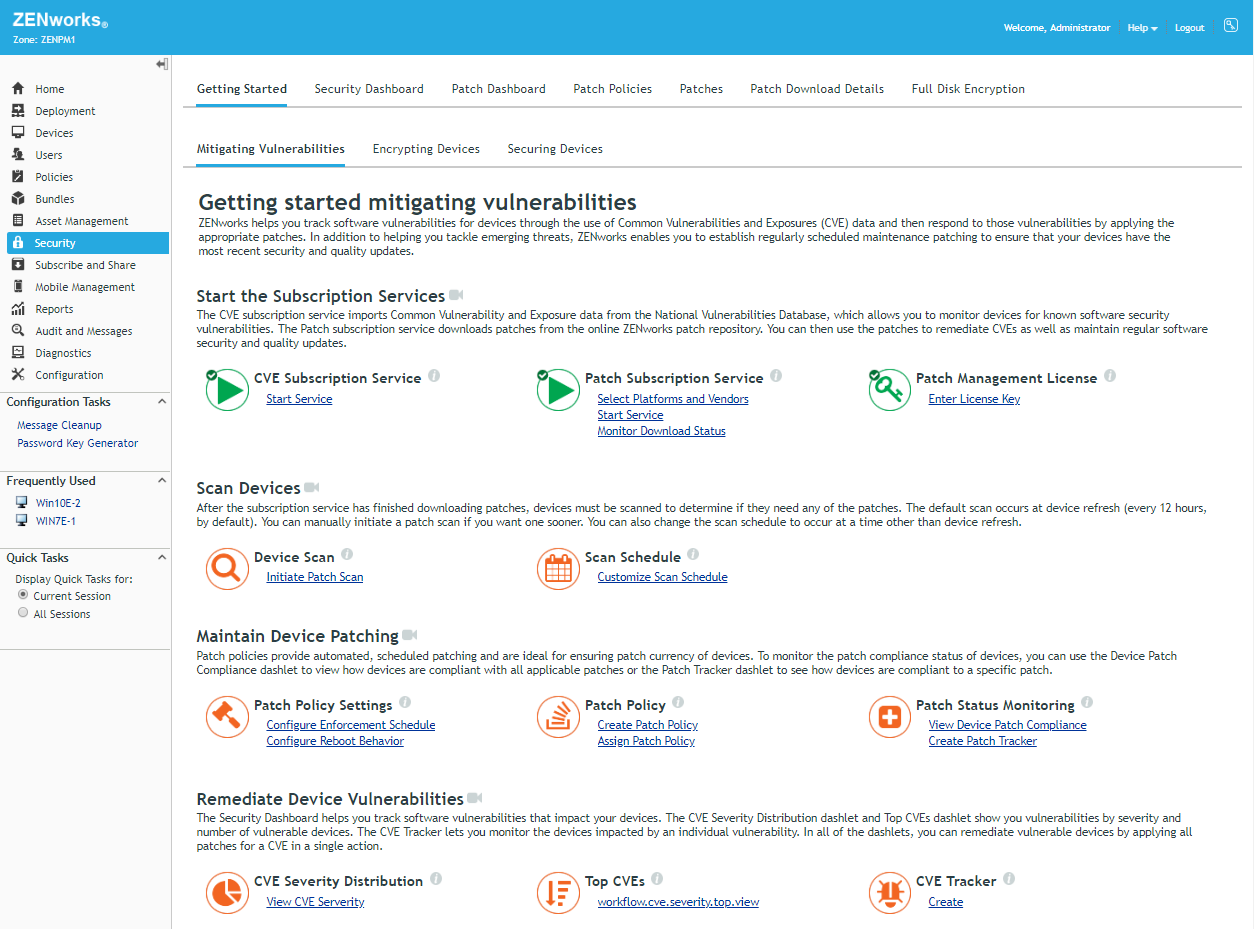Click the Patch Policy Settings gavel icon
Viewport: 1254px width, 929px height.
(227, 717)
